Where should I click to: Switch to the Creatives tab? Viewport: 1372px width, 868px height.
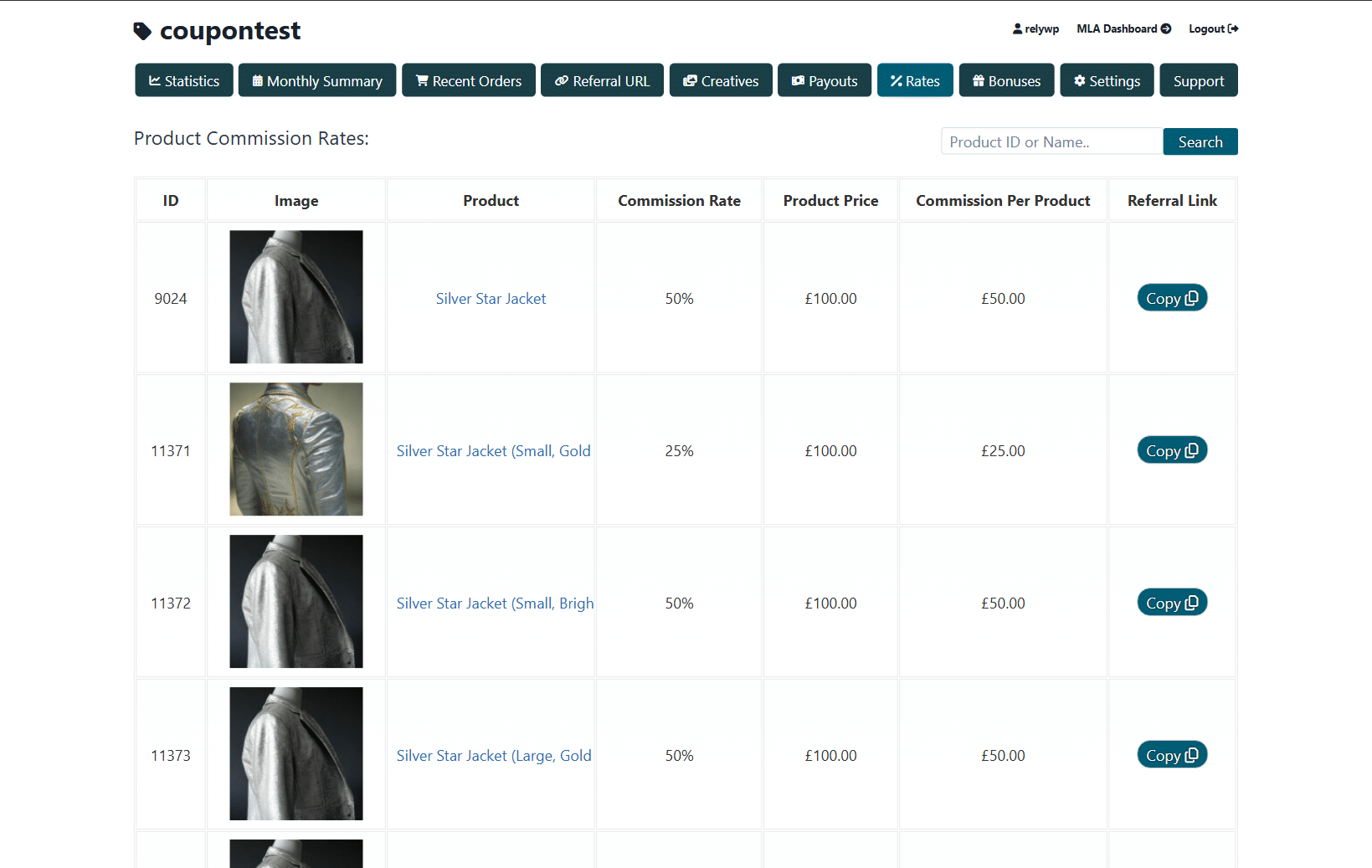(721, 80)
